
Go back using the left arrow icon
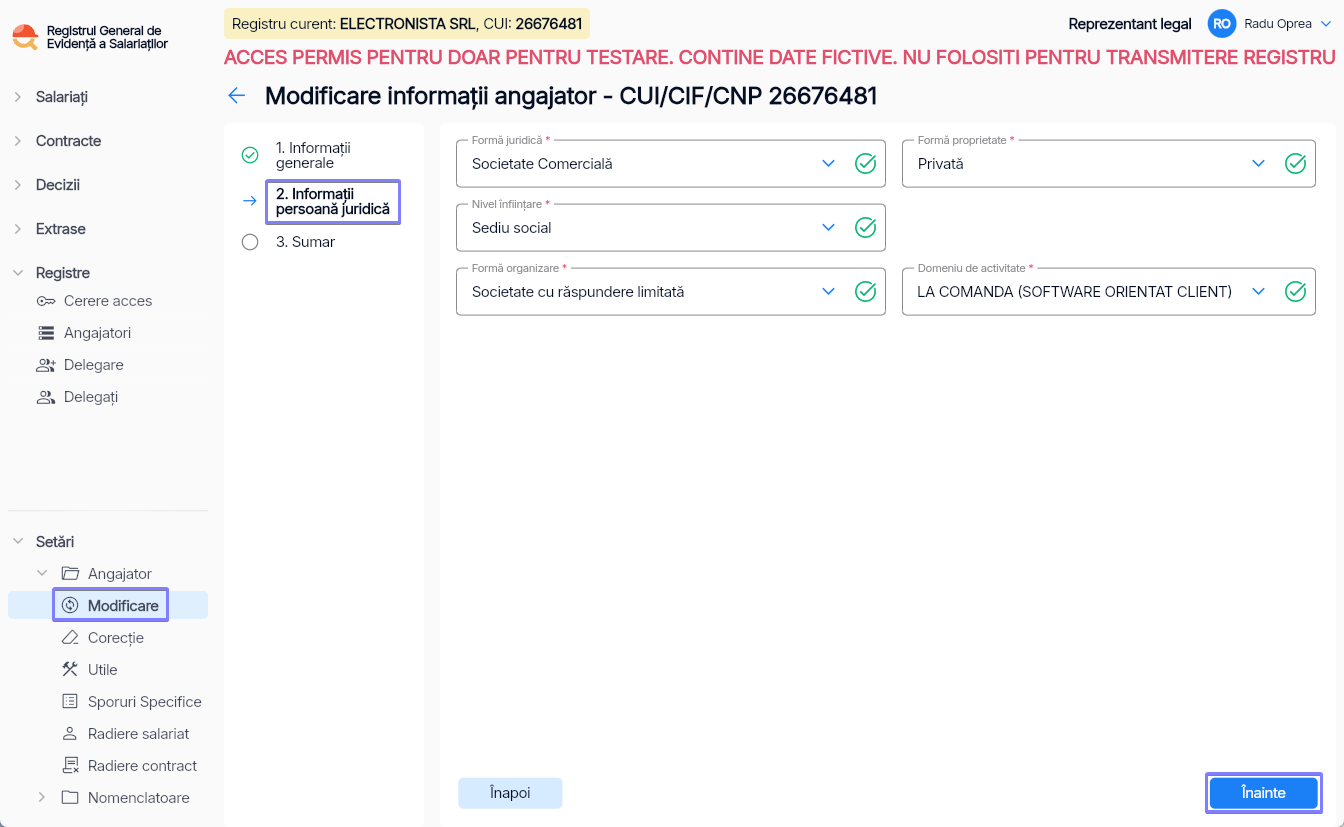237,96
